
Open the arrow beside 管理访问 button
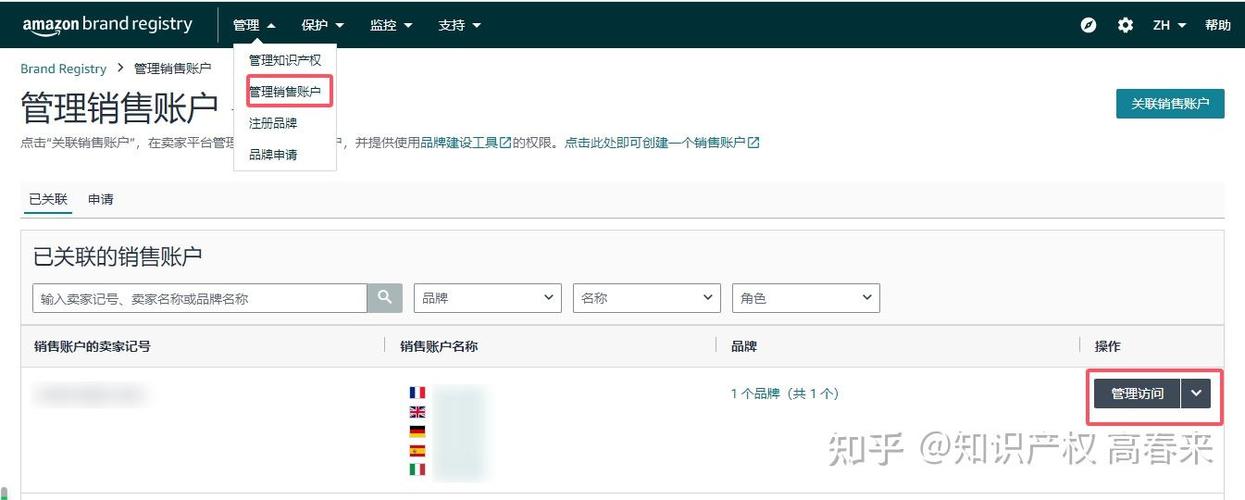[1197, 393]
